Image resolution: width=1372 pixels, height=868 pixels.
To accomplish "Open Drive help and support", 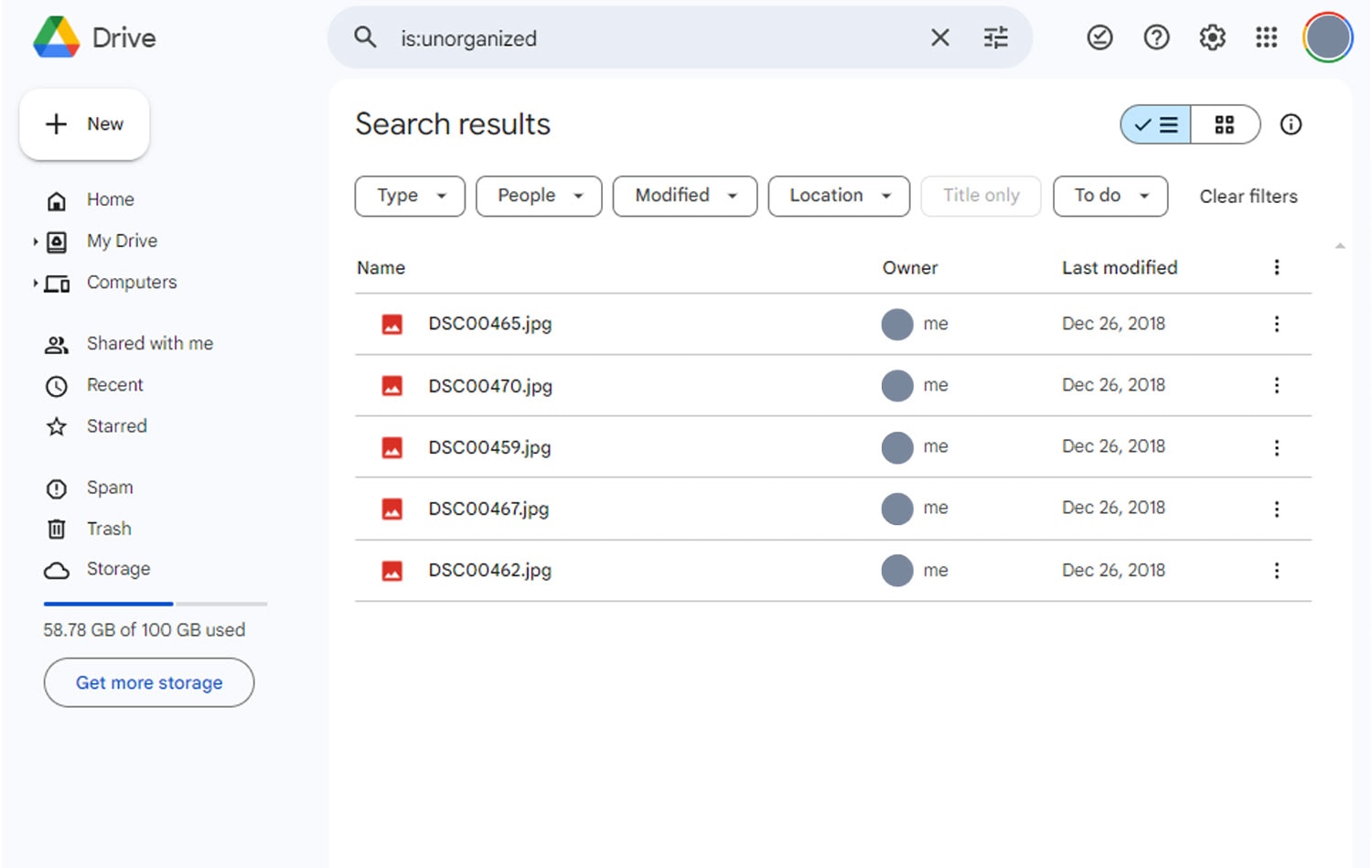I will 1155,38.
